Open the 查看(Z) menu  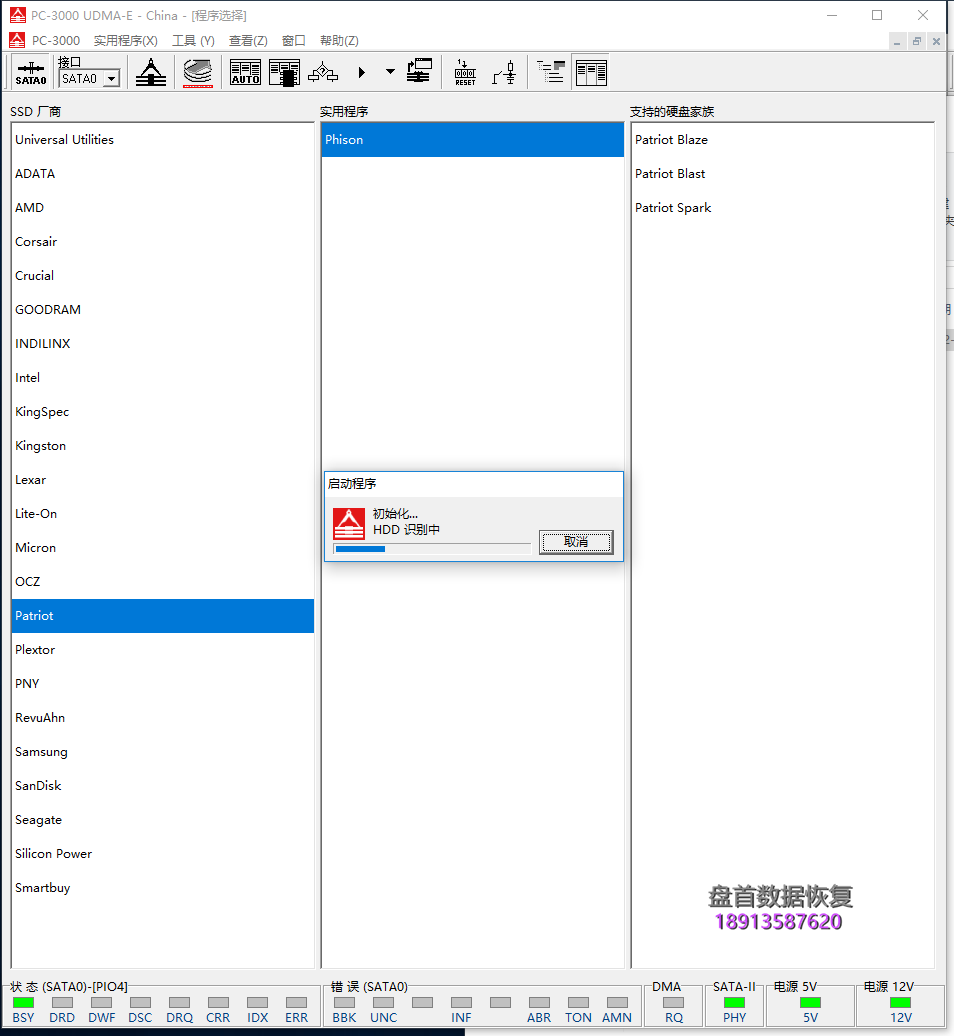[248, 40]
